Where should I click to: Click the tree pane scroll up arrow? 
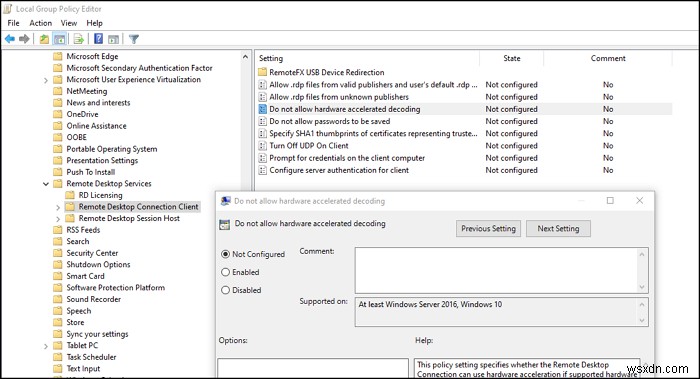click(x=245, y=57)
